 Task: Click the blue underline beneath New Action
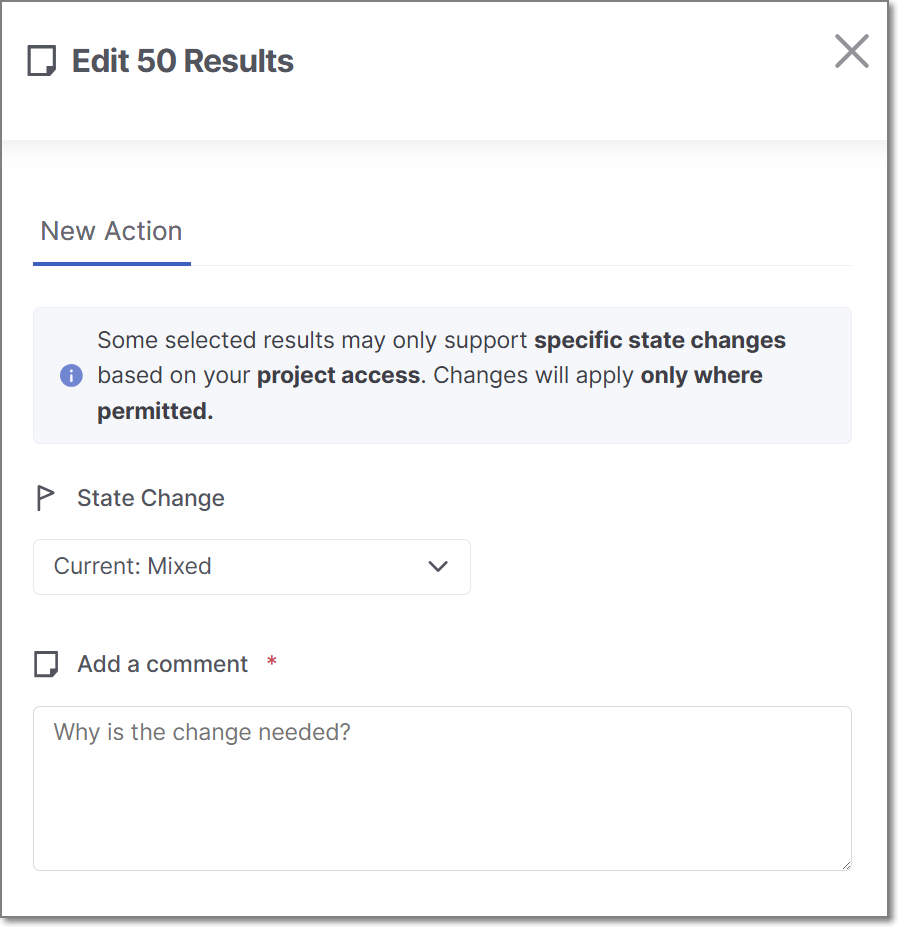111,263
